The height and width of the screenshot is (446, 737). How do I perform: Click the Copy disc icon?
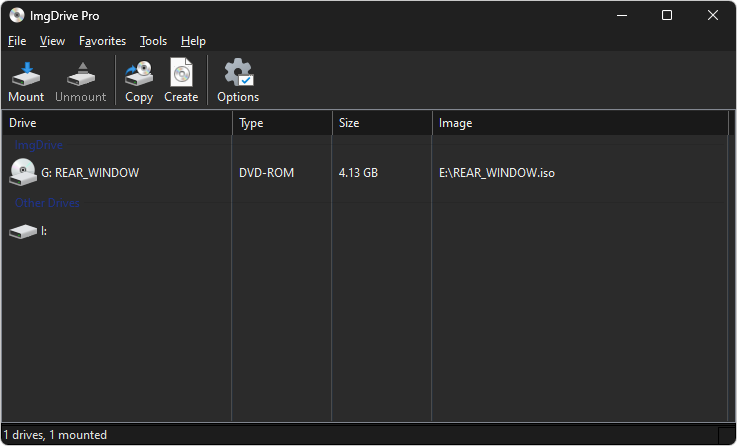[139, 73]
